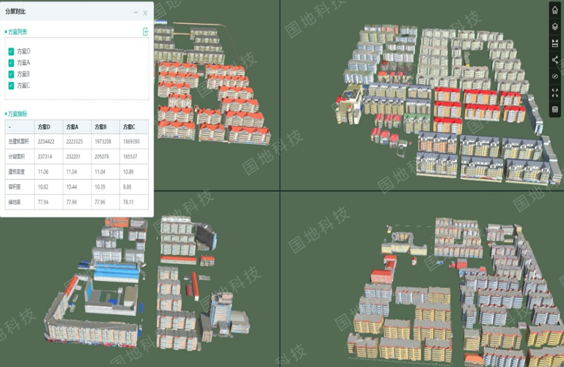This screenshot has height=367, width=564.
Task: Click the share icon in right toolbar
Action: pyautogui.click(x=555, y=60)
